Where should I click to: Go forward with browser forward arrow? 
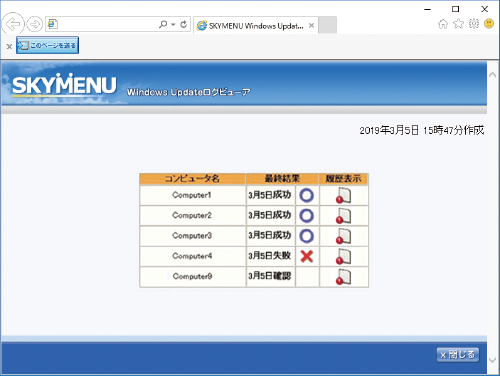35,24
